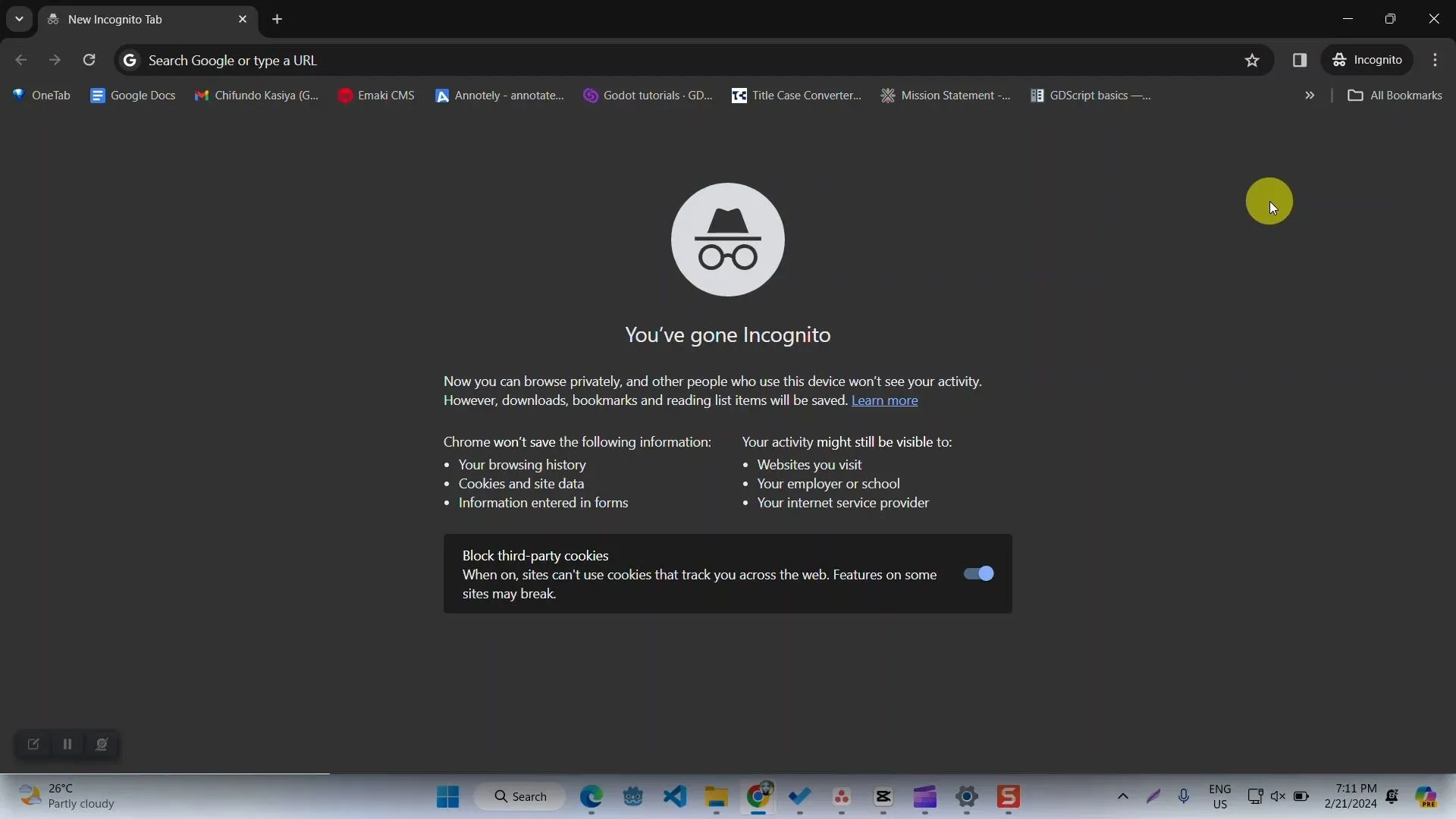Screen dimensions: 1456x819
Task: Open the Godot tutorials bookmark
Action: pyautogui.click(x=648, y=96)
